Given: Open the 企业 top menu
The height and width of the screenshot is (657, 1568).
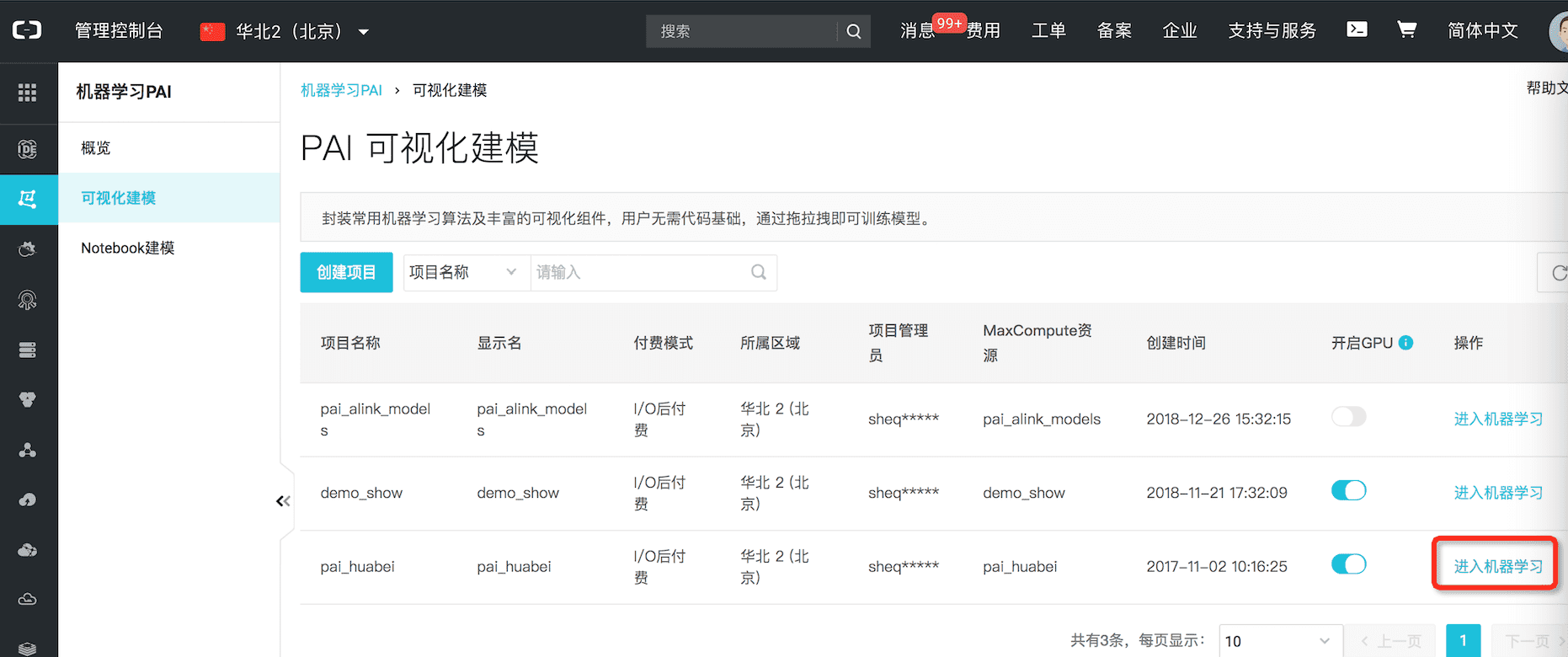Looking at the screenshot, I should pos(1180,30).
